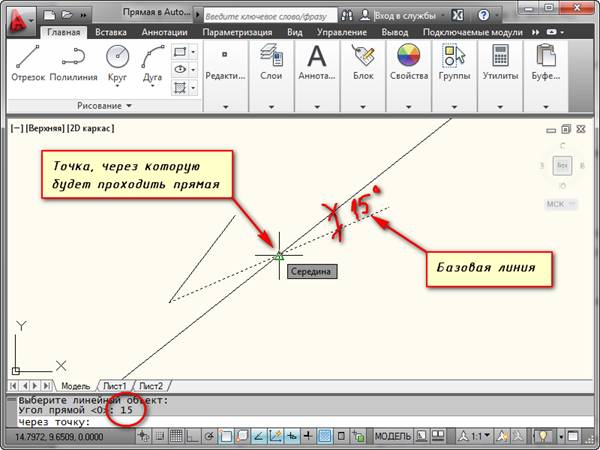The image size is (600, 450).
Task: Open Quick View Layouts in status bar
Action: 422,436
